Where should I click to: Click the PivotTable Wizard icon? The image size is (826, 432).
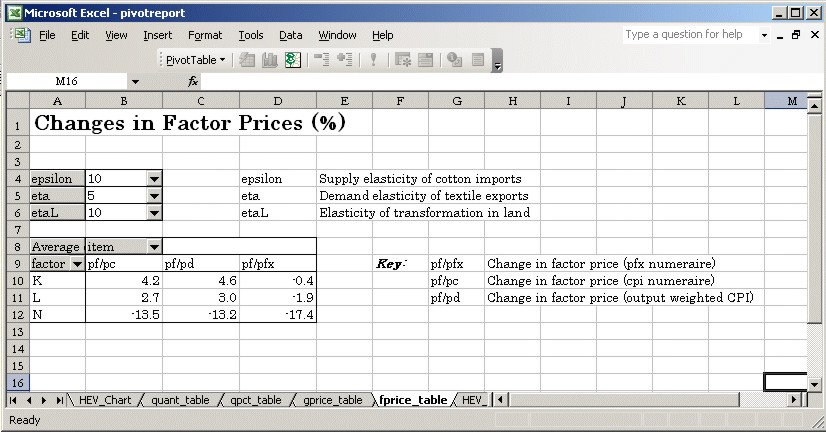[292, 60]
